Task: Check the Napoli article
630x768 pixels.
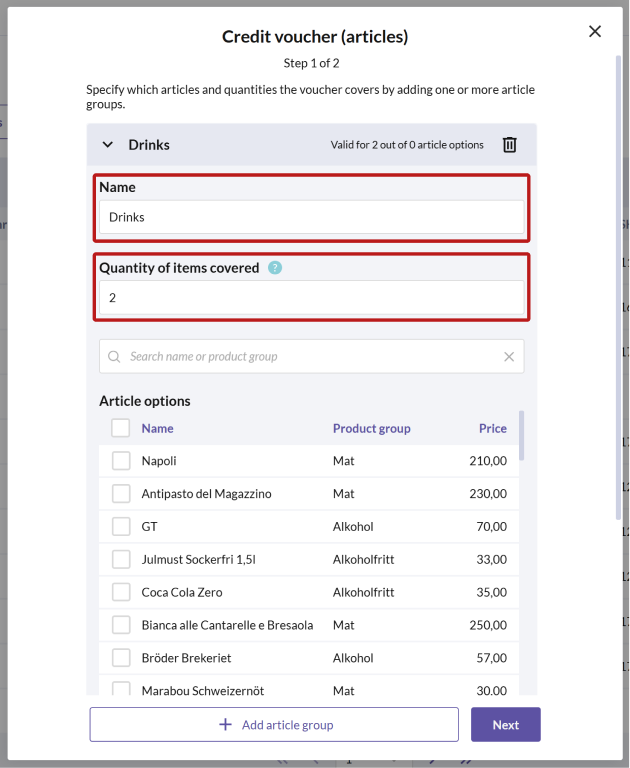Action: [121, 460]
